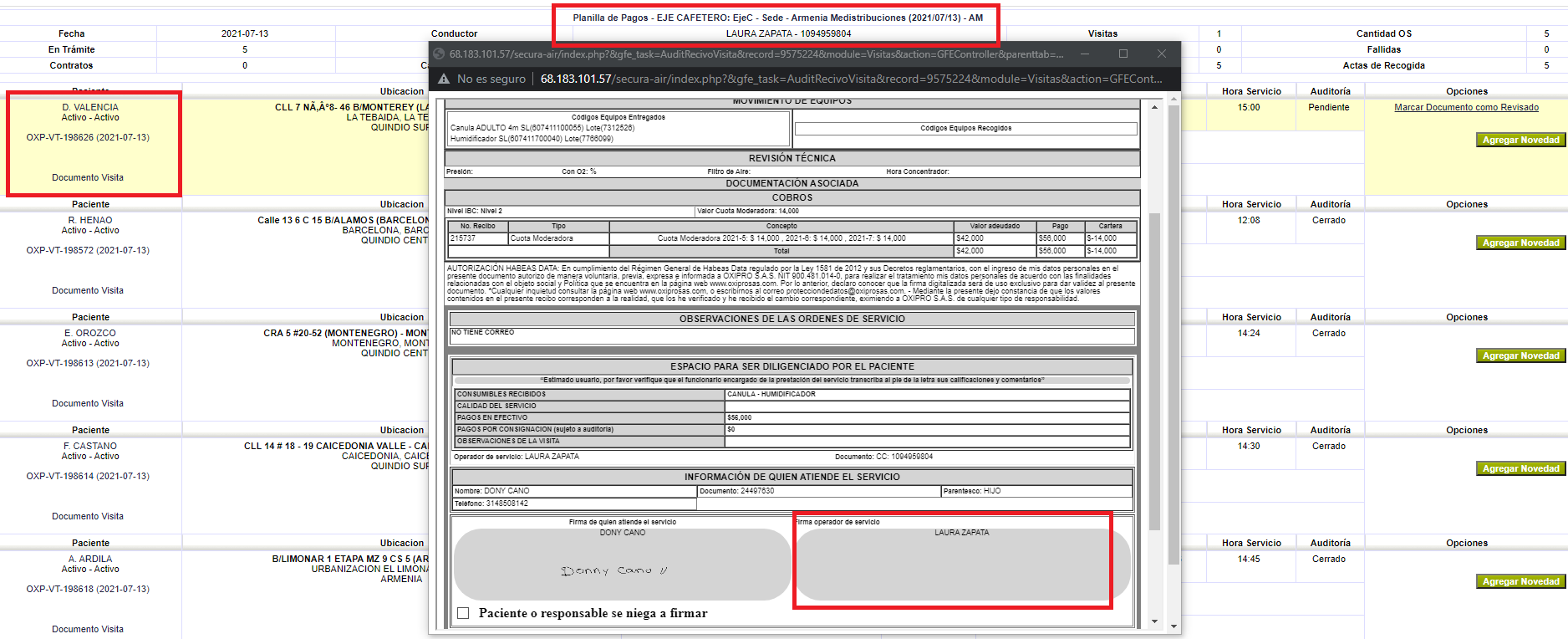Click service hour 14:24
Screen dimensions: 1568x639
(x=1249, y=333)
